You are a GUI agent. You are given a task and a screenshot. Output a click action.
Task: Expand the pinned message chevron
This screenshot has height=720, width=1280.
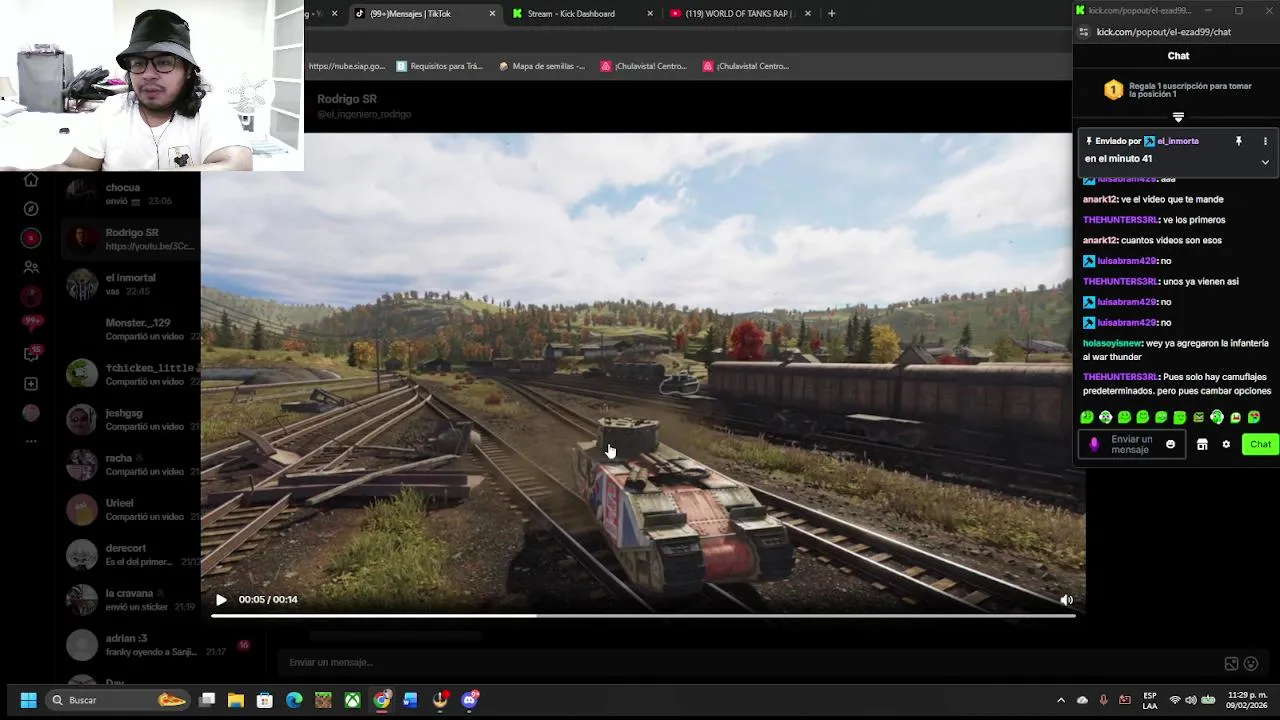click(1265, 162)
